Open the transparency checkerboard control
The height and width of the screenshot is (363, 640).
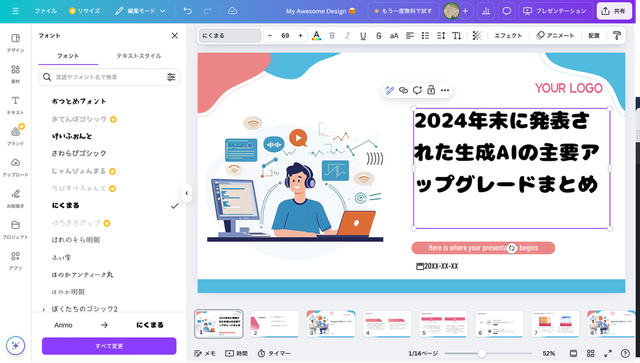477,36
